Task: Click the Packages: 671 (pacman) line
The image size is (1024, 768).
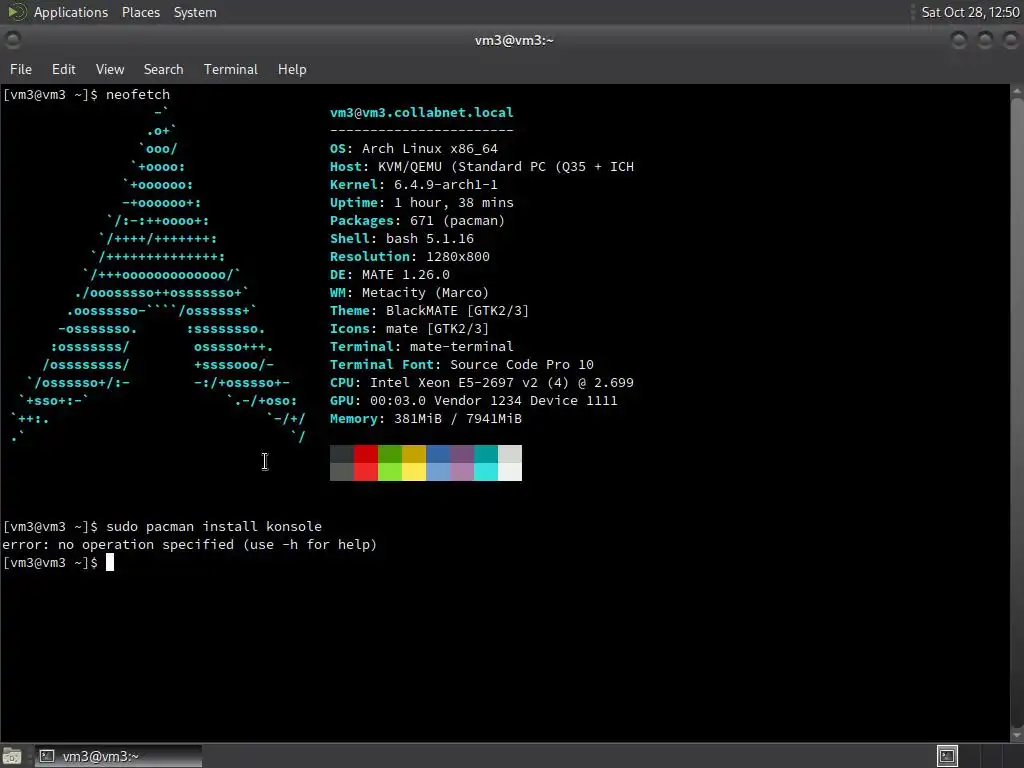Action: tap(417, 221)
